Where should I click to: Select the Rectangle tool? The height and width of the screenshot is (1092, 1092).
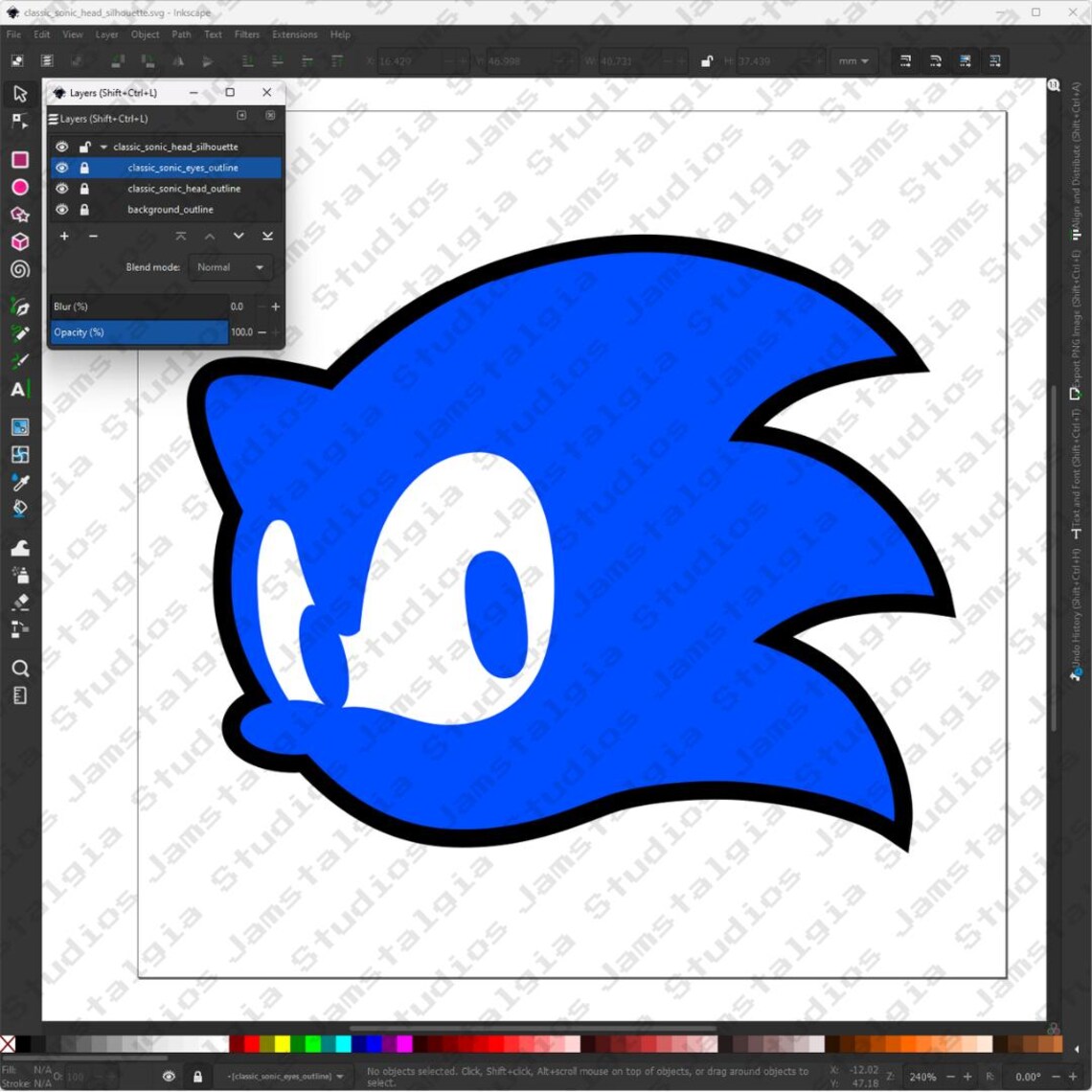(x=19, y=160)
